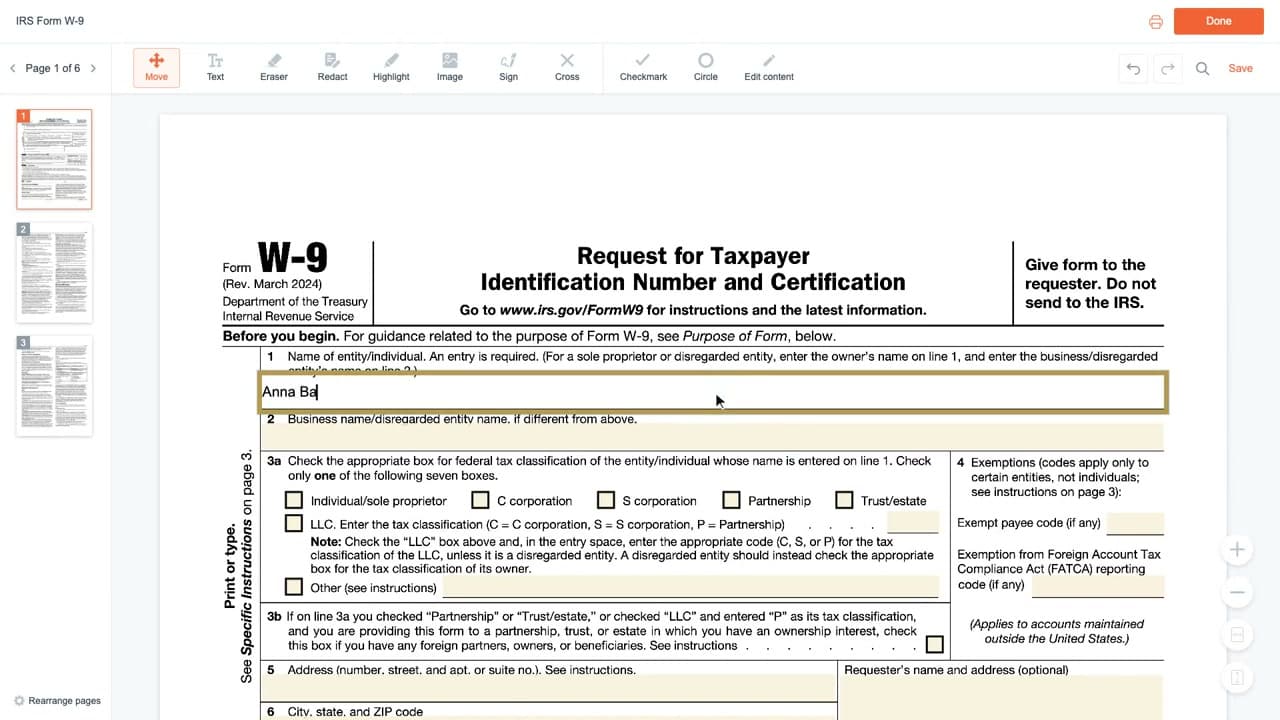Check the Trust/estate box
Viewport: 1280px width, 720px height.
[x=844, y=499]
